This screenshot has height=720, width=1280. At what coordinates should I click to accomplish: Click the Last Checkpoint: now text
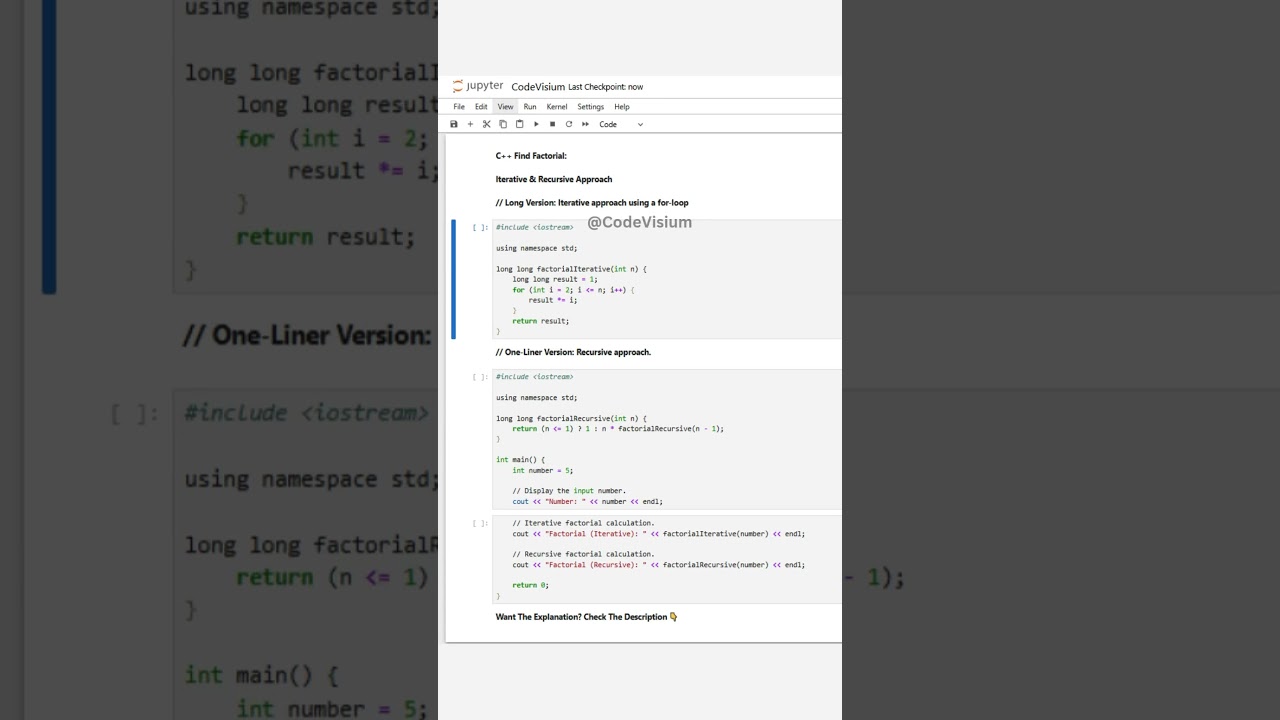pyautogui.click(x=606, y=87)
